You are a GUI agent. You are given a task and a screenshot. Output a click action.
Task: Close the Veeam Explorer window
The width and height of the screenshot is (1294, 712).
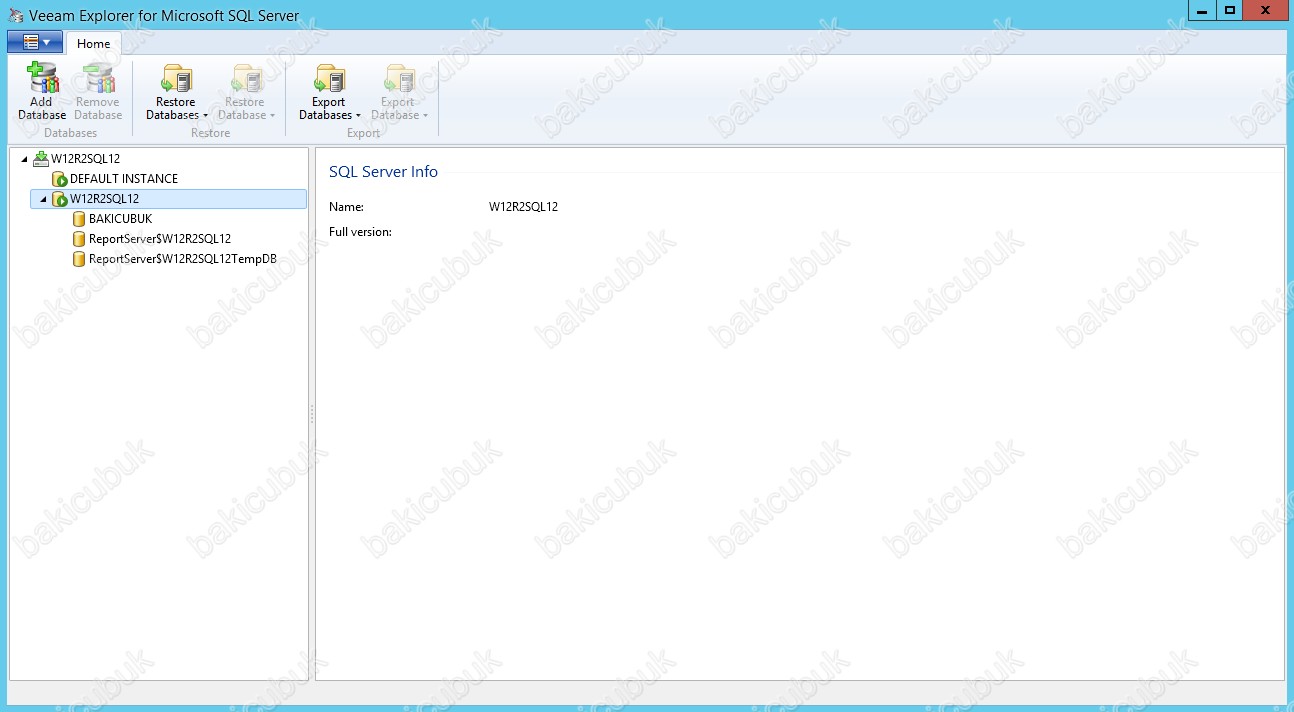tap(1266, 11)
